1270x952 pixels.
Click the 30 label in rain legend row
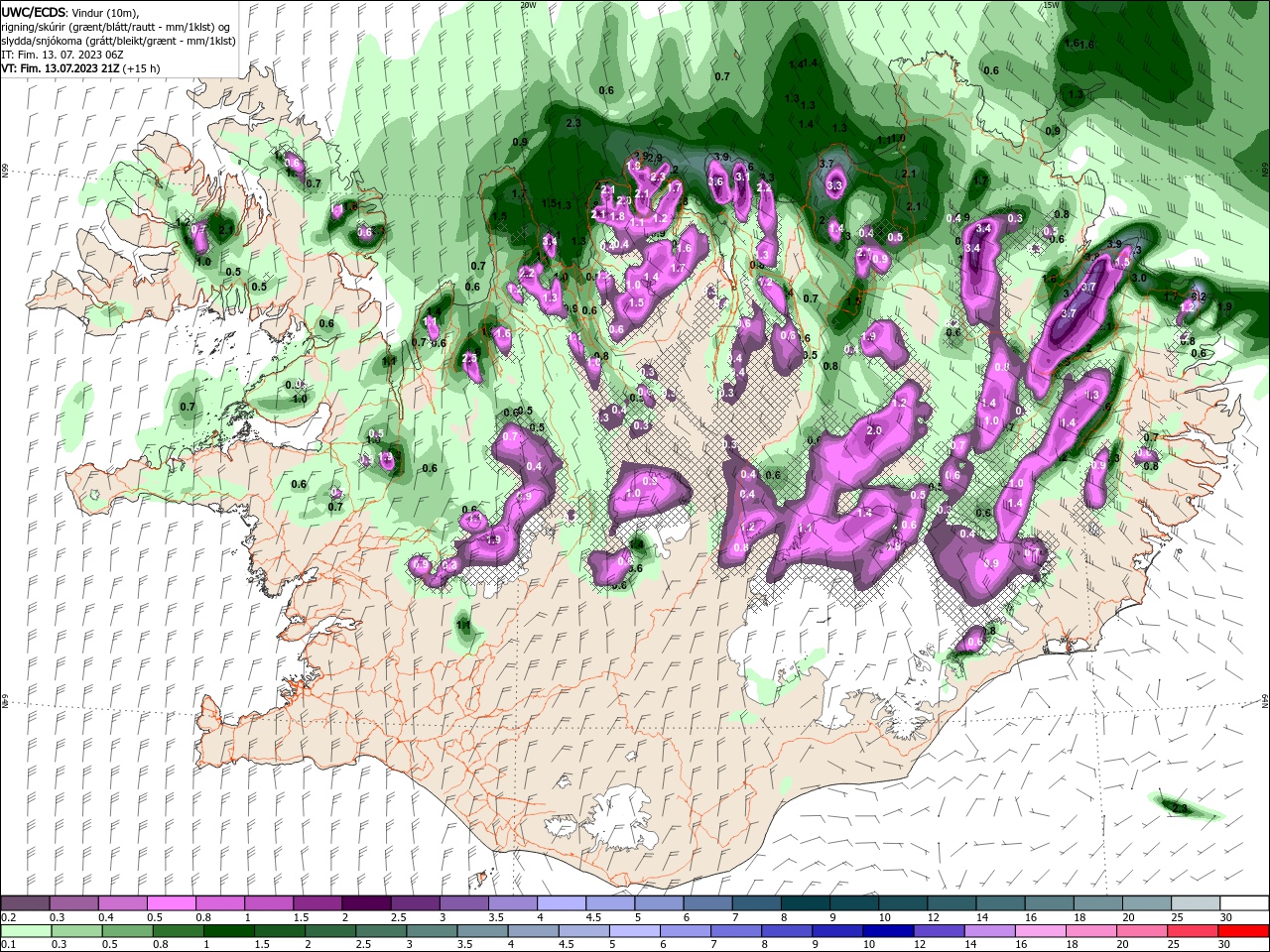[1226, 944]
